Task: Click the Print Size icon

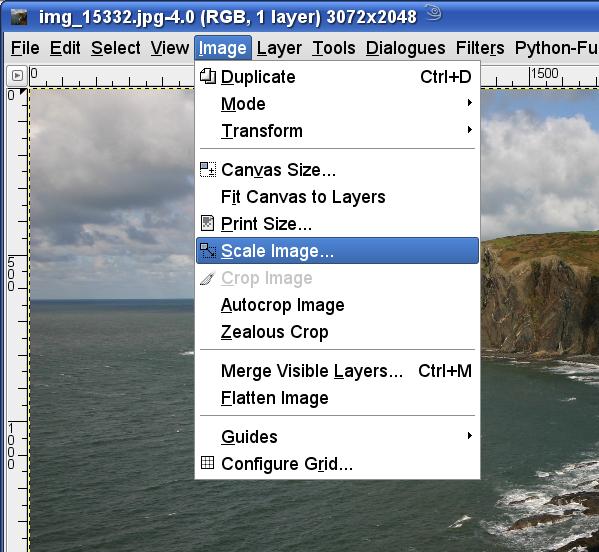Action: [207, 223]
